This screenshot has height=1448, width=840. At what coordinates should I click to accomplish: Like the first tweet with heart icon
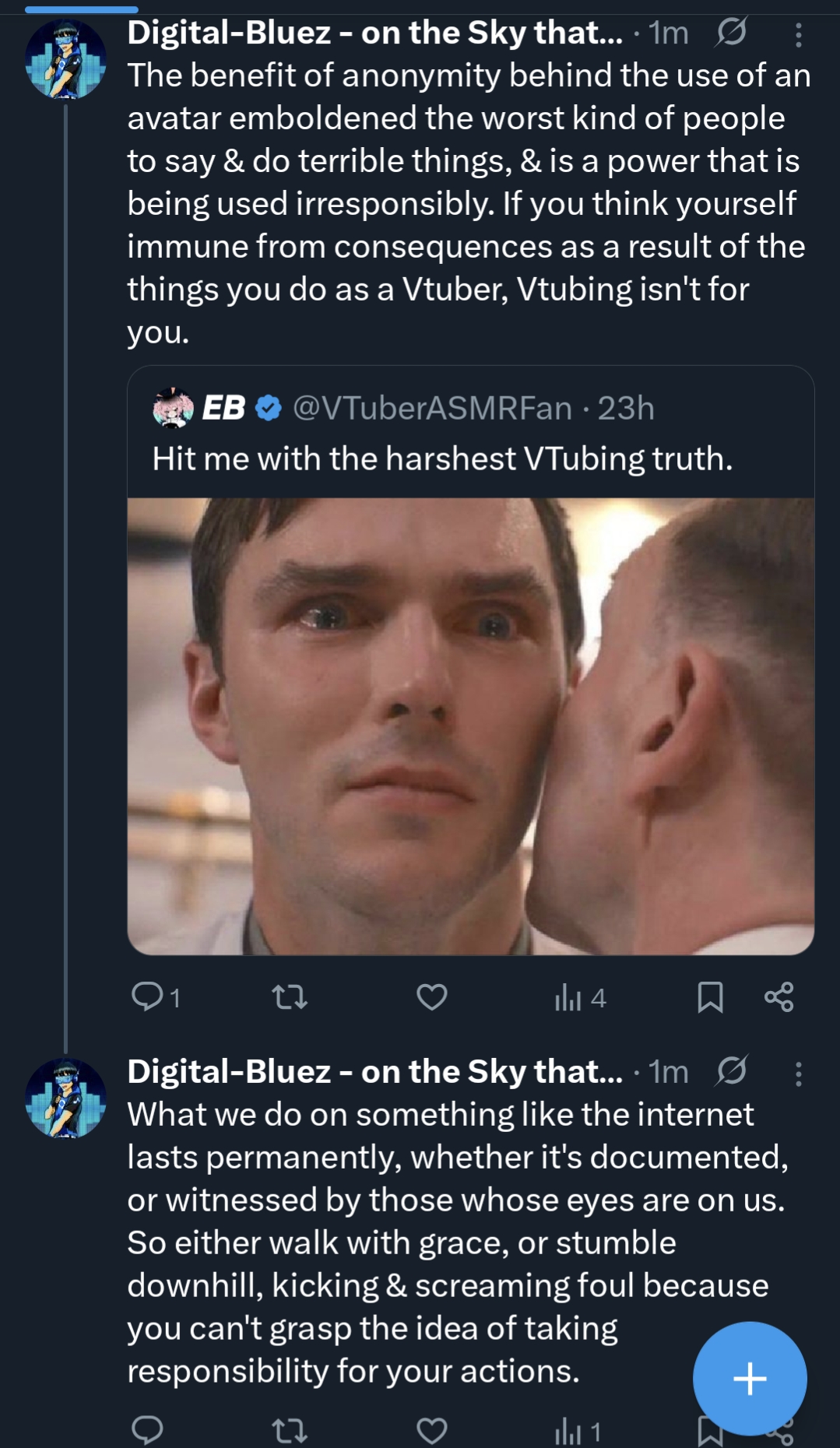tap(432, 997)
